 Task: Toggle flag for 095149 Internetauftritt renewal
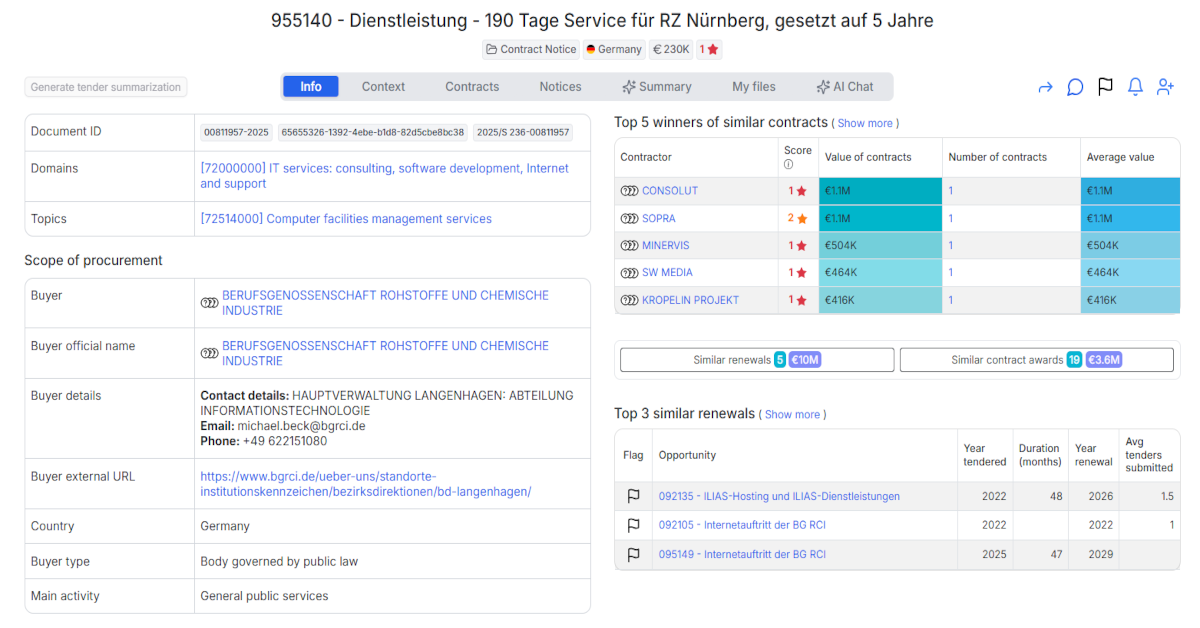(633, 554)
